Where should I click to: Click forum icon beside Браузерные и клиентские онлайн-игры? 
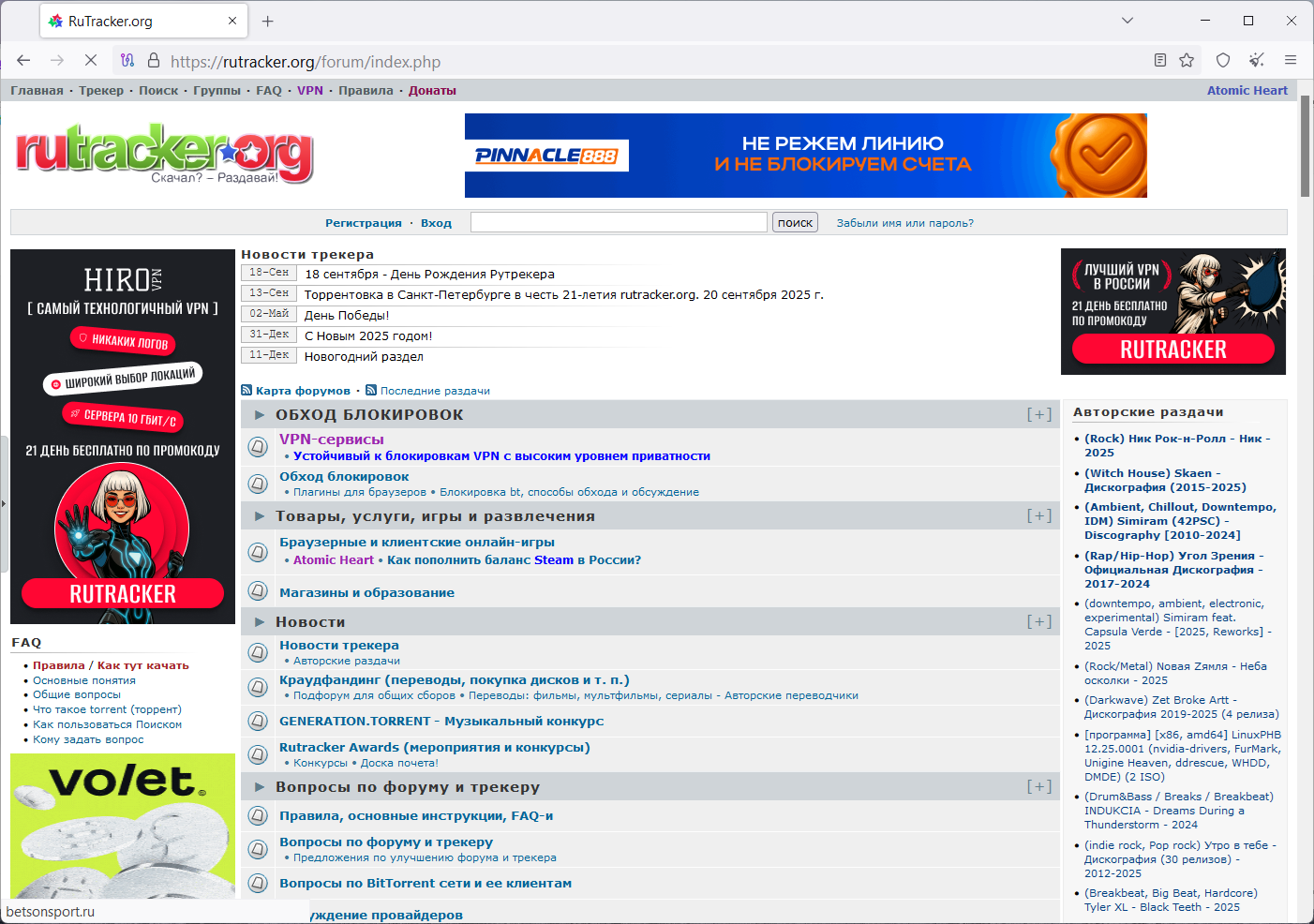(258, 552)
